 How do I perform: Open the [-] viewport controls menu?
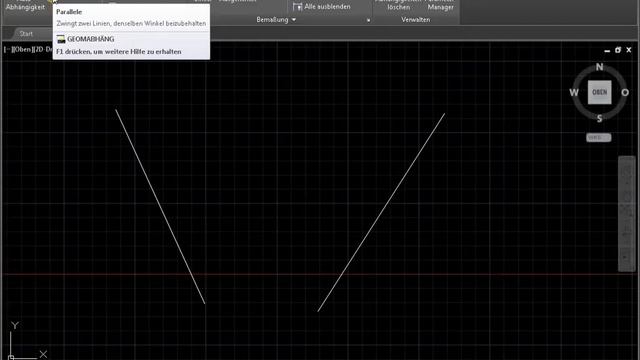click(x=7, y=49)
